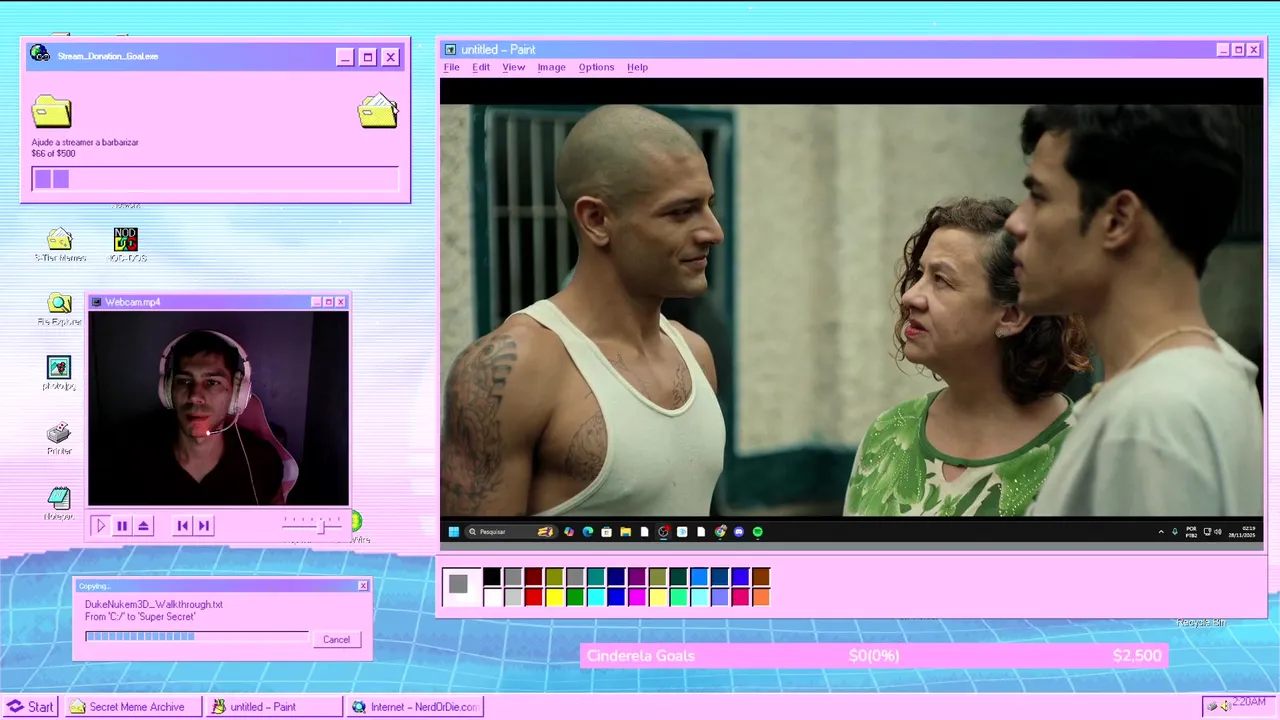
Task: Click the volume speaker icon in inner system tray
Action: point(1218,532)
